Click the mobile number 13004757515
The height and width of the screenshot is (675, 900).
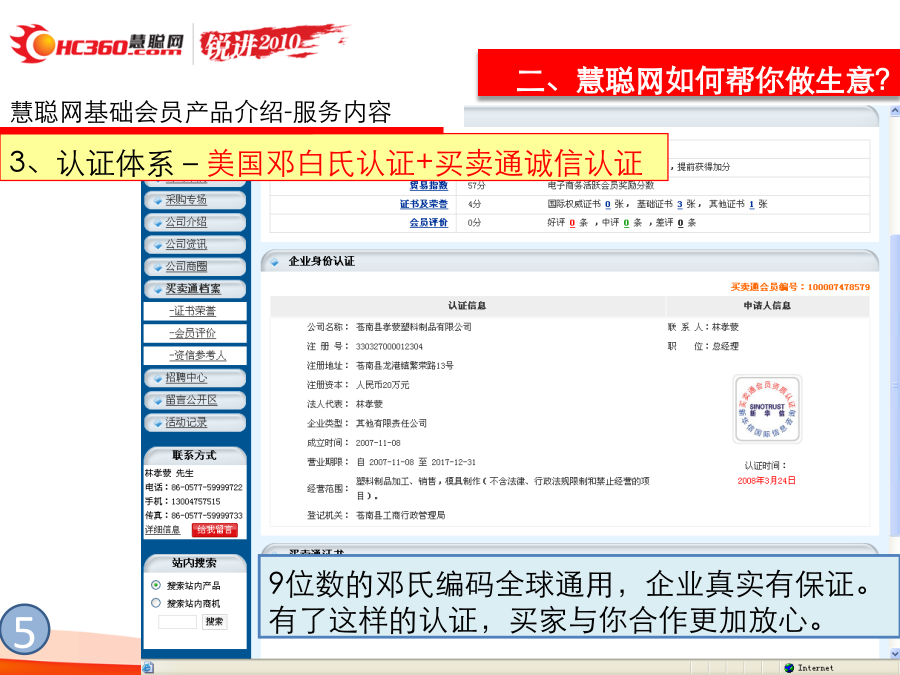pos(196,502)
